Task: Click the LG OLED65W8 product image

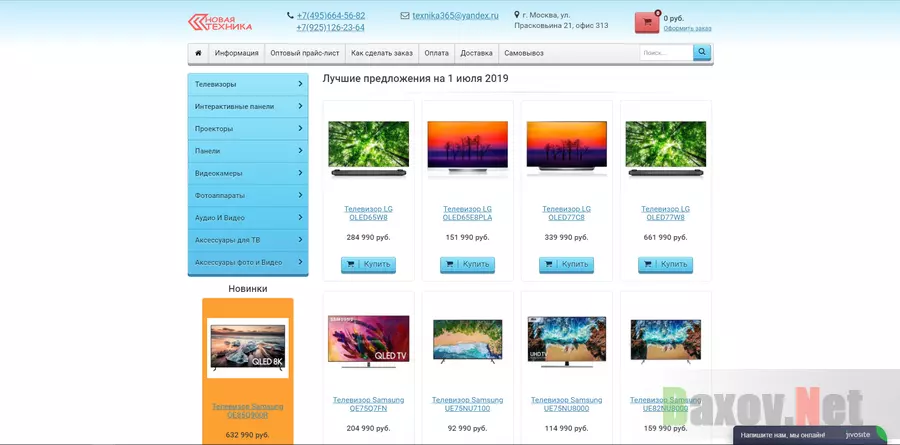Action: [x=368, y=148]
